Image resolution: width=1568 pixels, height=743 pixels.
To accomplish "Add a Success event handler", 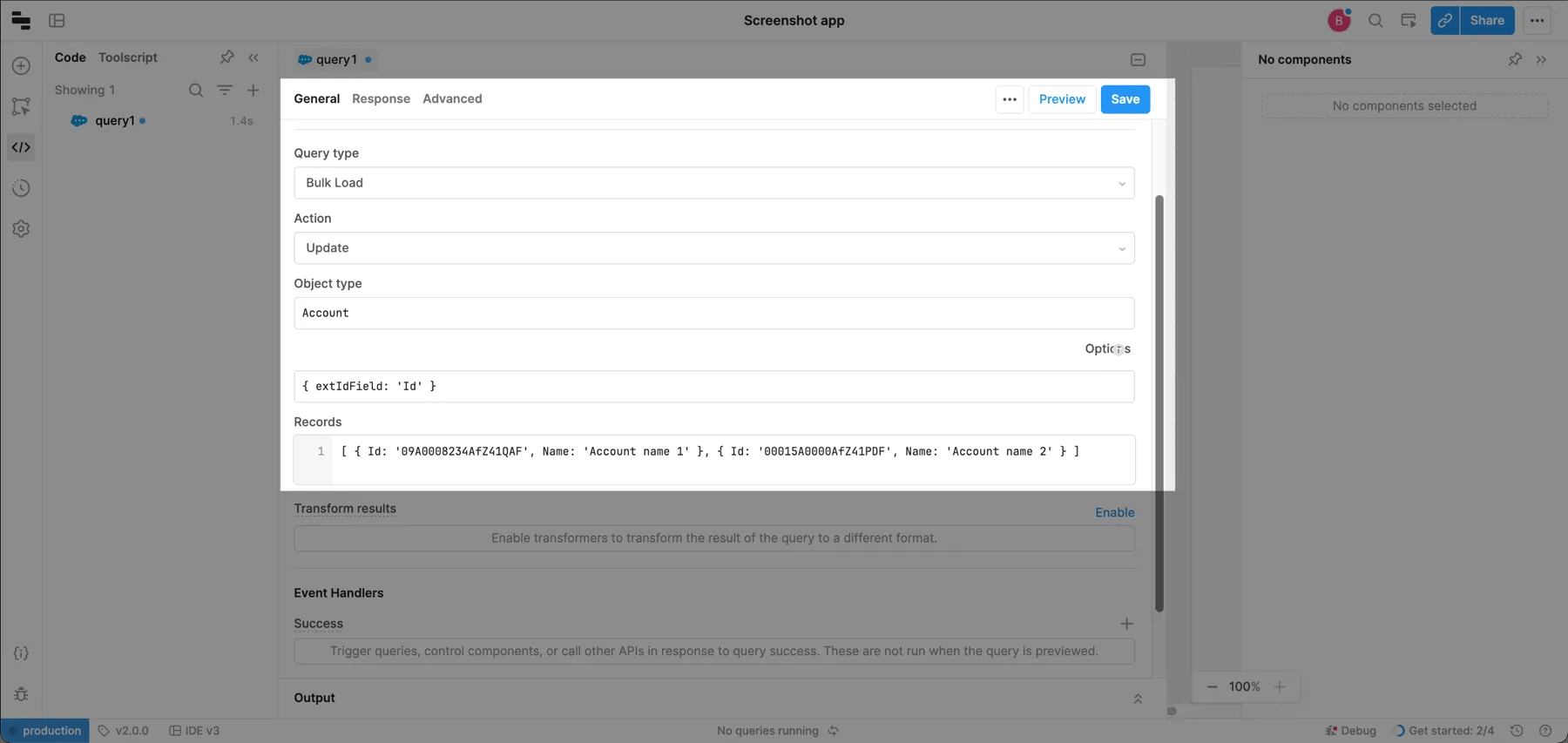I will [1126, 624].
